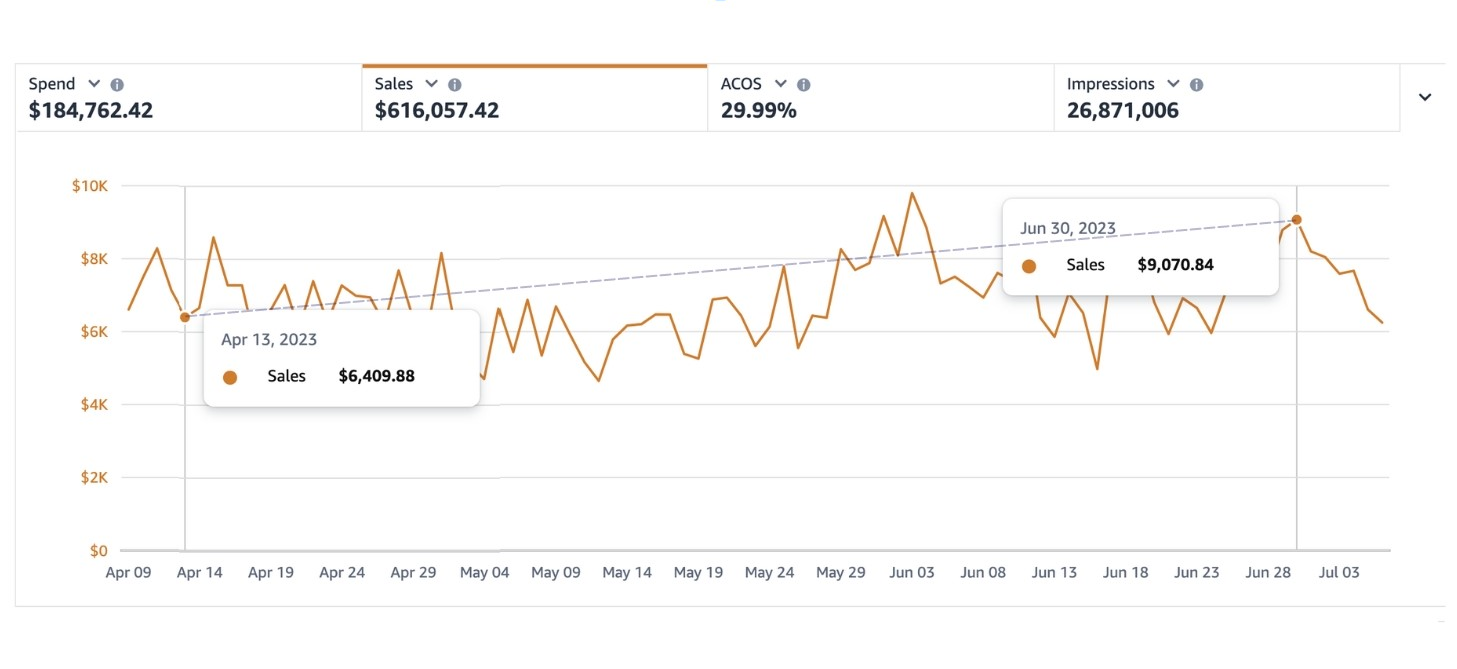Click the $6K y-axis label
This screenshot has width=1457, height=669.
(x=94, y=332)
